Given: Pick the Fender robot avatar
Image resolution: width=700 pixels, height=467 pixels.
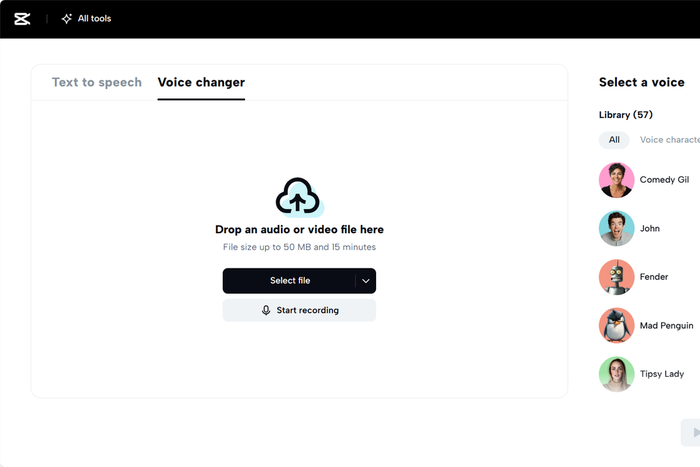Looking at the screenshot, I should point(617,277).
